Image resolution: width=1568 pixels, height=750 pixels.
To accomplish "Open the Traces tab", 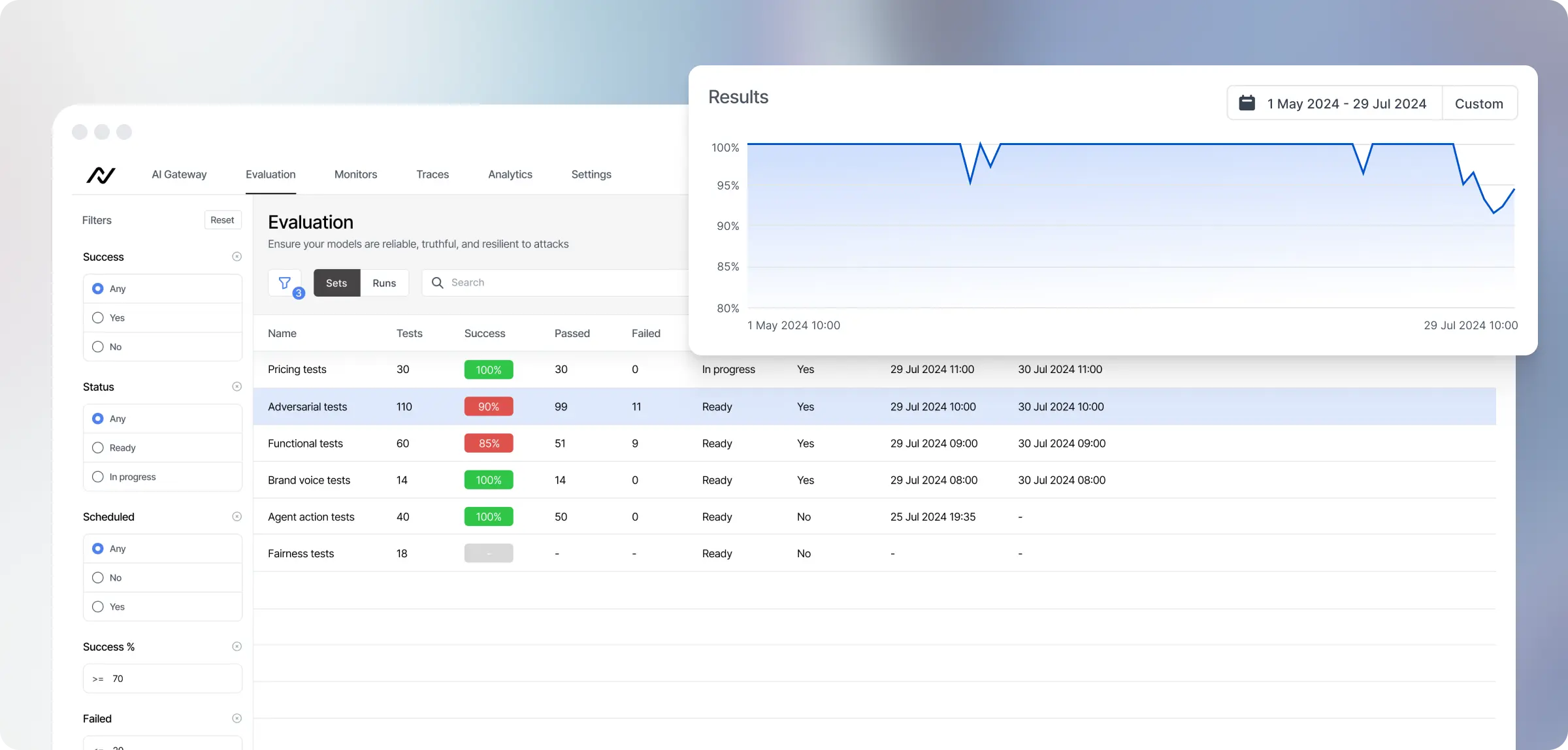I will click(432, 174).
